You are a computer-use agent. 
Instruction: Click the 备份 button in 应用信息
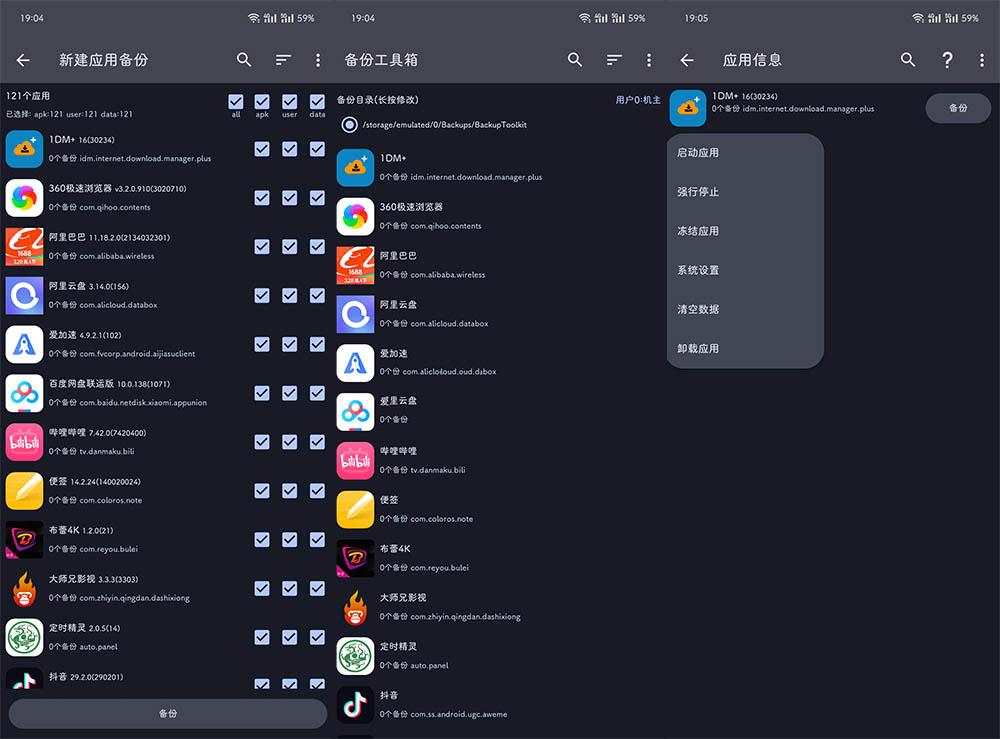pos(957,108)
